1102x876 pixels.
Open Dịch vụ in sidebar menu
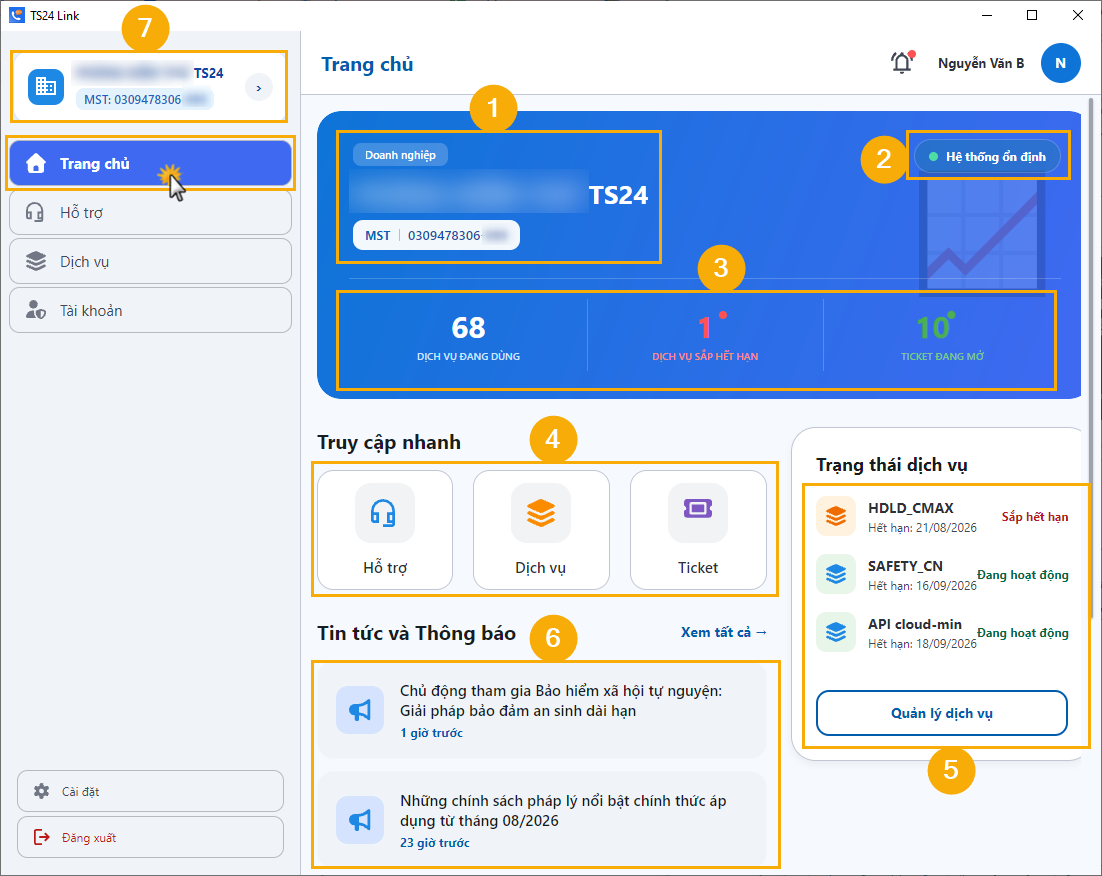[x=150, y=262]
